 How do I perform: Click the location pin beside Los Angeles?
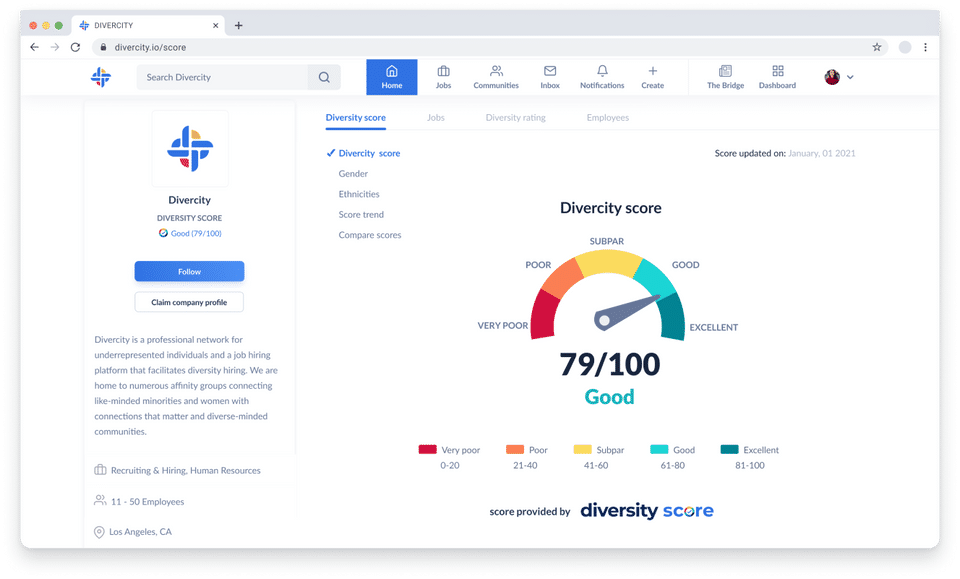point(99,532)
